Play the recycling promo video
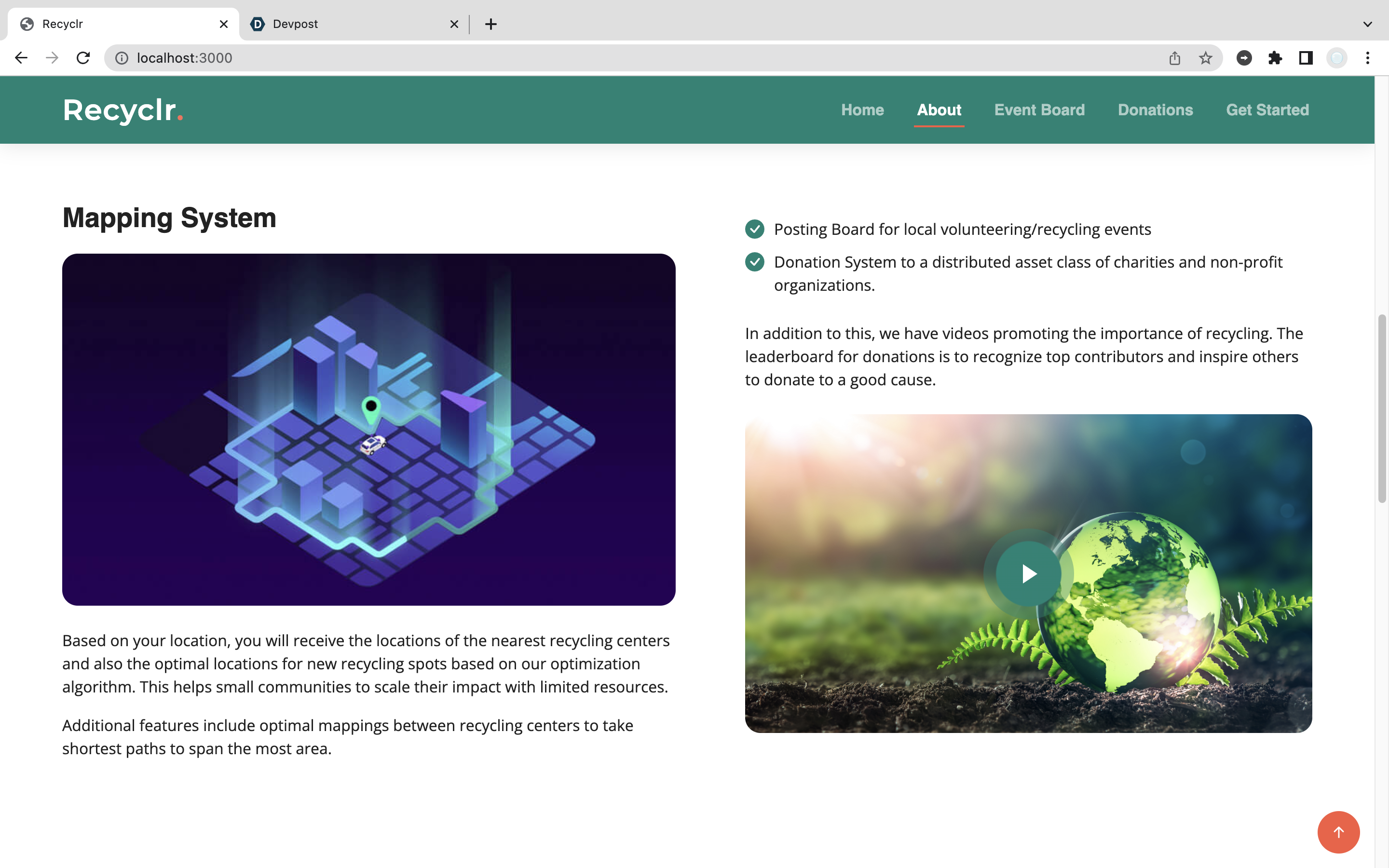The image size is (1389, 868). 1028,573
